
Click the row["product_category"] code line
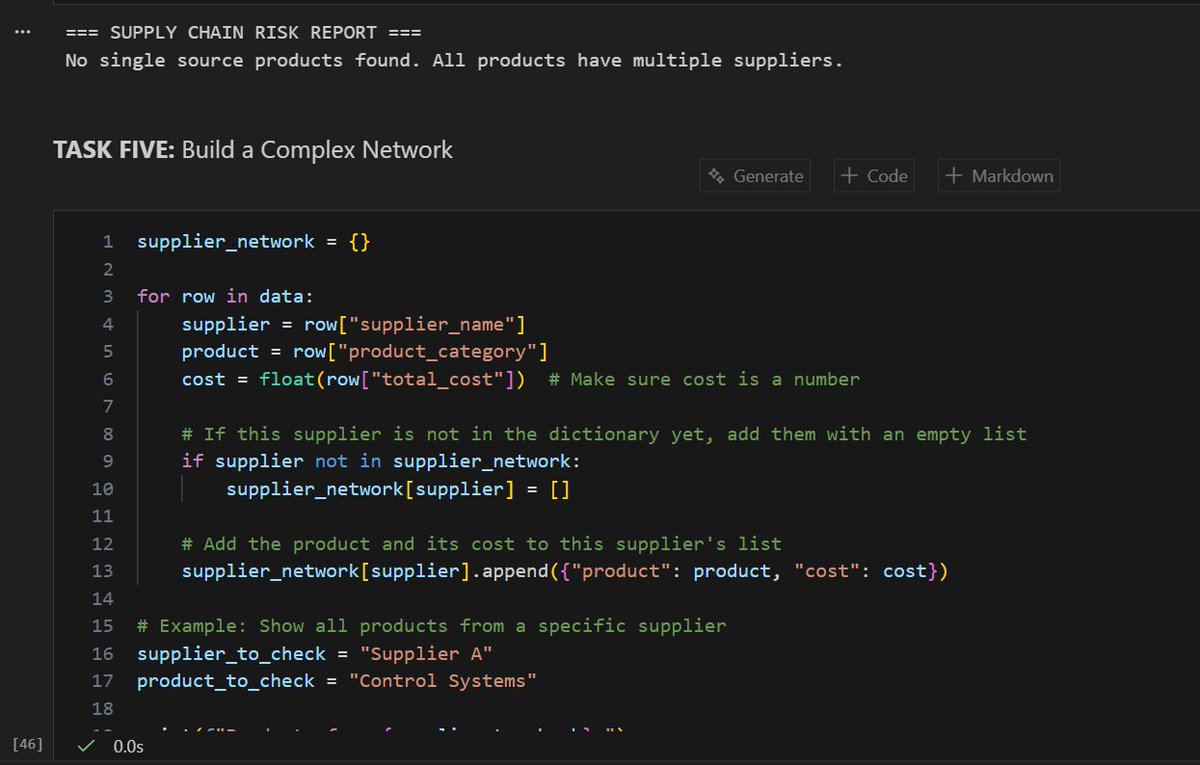coord(365,352)
